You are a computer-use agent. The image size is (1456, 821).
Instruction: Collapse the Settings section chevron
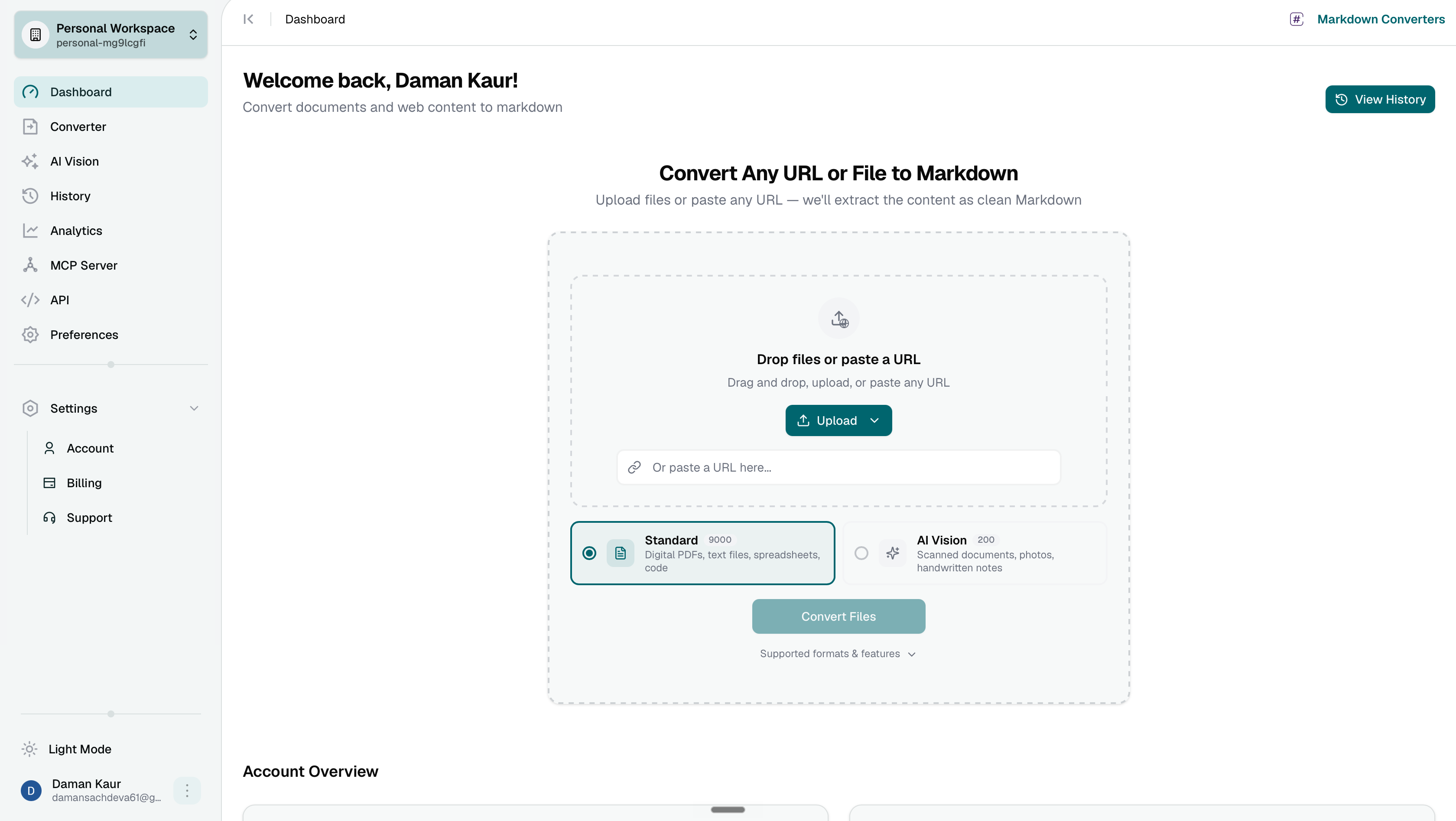[194, 408]
